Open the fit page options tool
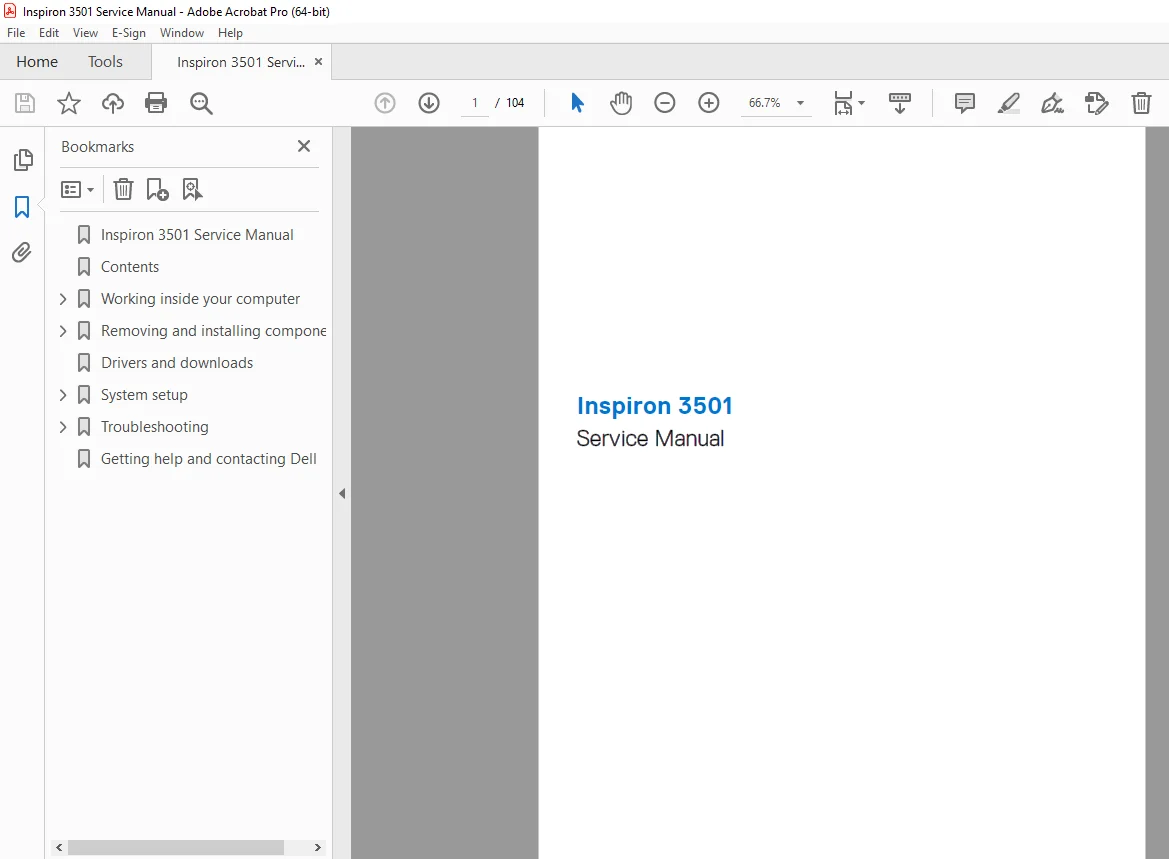 click(848, 103)
